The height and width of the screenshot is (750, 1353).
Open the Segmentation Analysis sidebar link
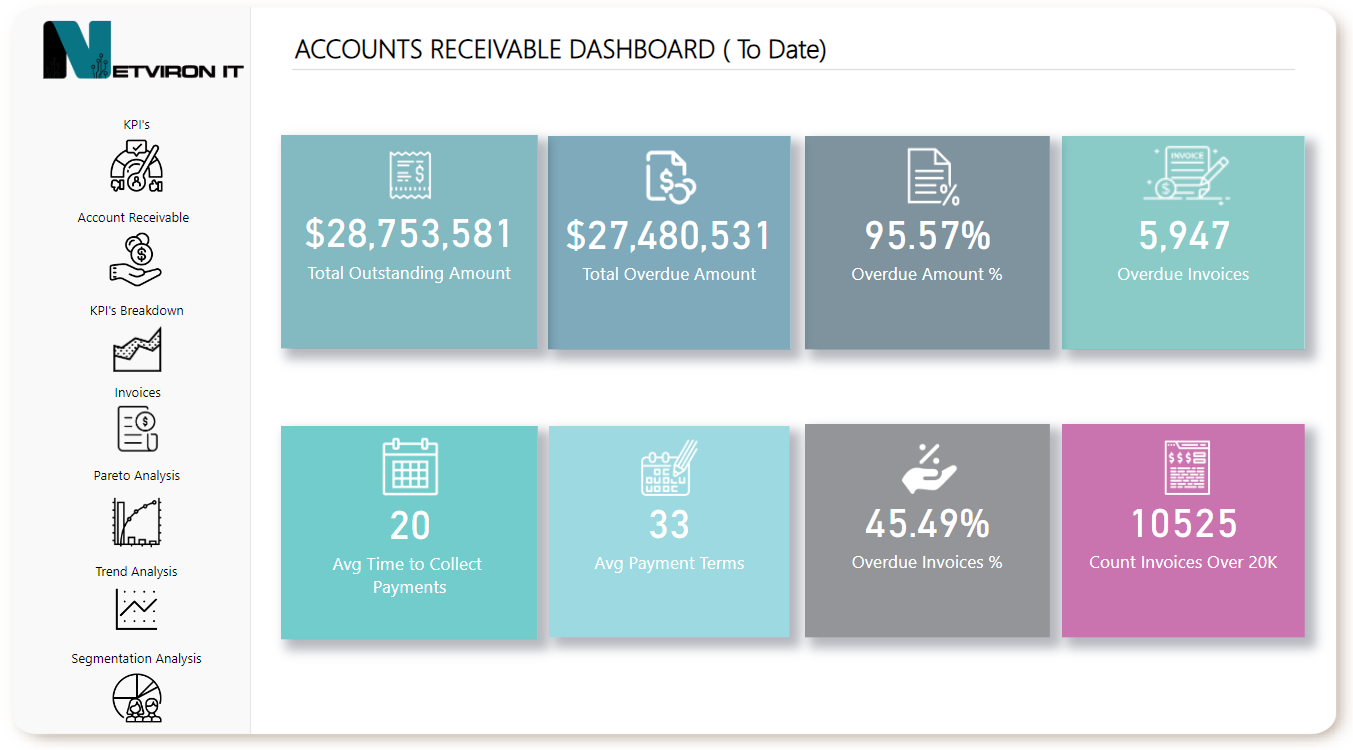click(136, 658)
